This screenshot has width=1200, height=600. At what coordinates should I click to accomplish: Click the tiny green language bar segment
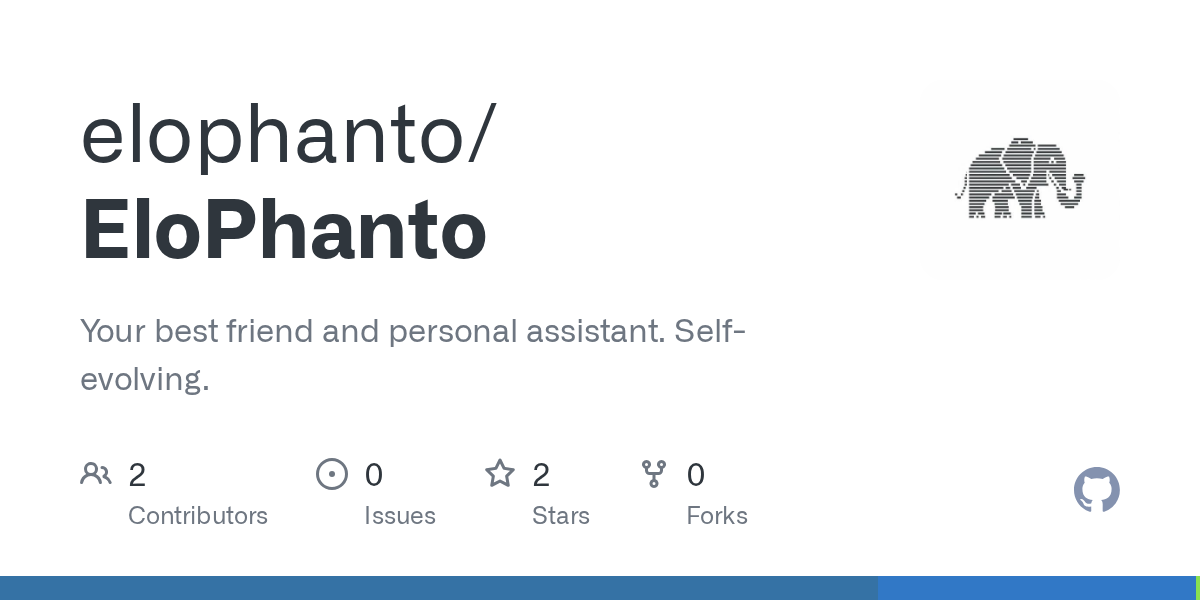pyautogui.click(x=1197, y=588)
